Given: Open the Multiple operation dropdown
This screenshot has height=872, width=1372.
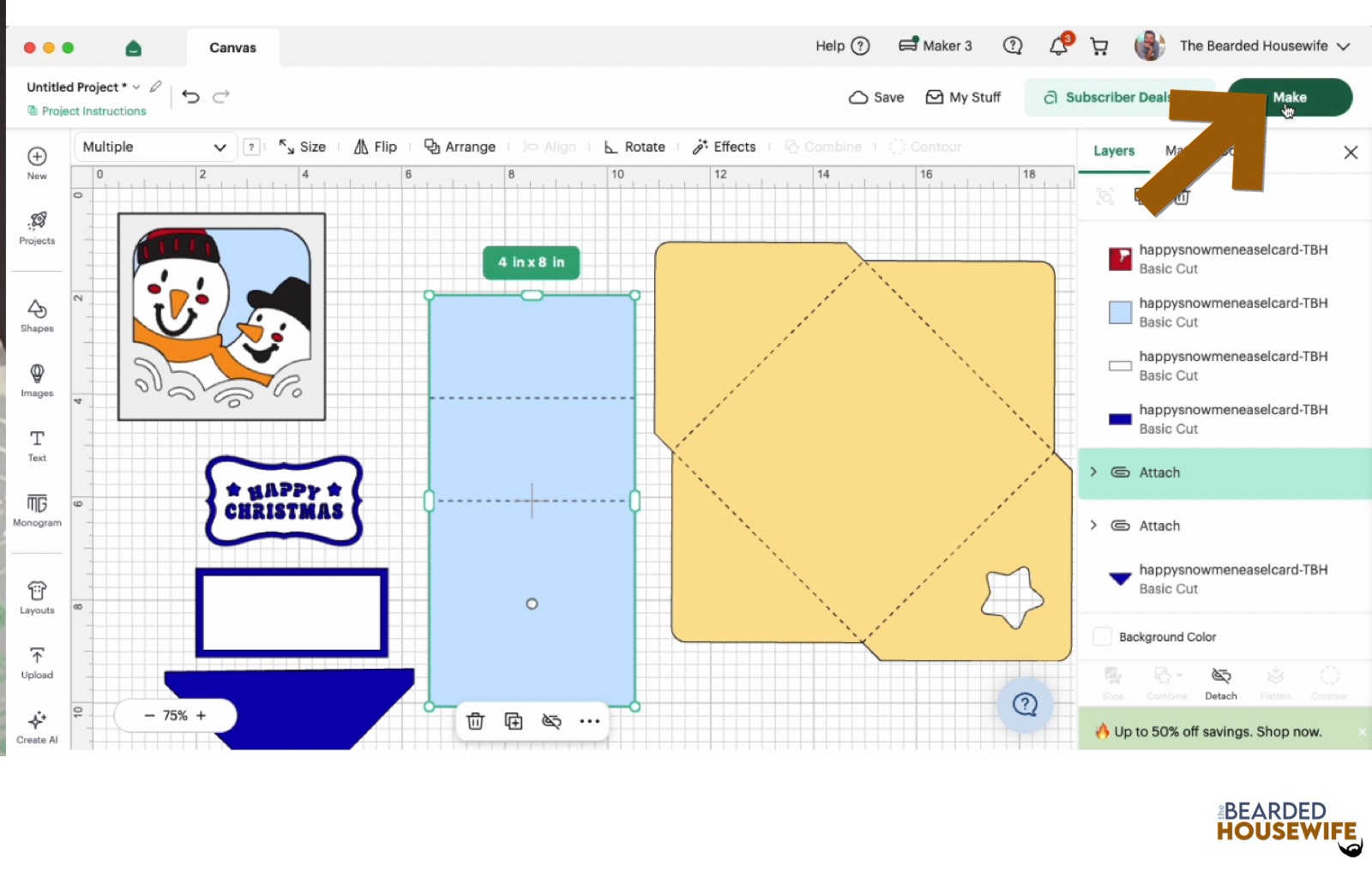Looking at the screenshot, I should click(x=154, y=147).
